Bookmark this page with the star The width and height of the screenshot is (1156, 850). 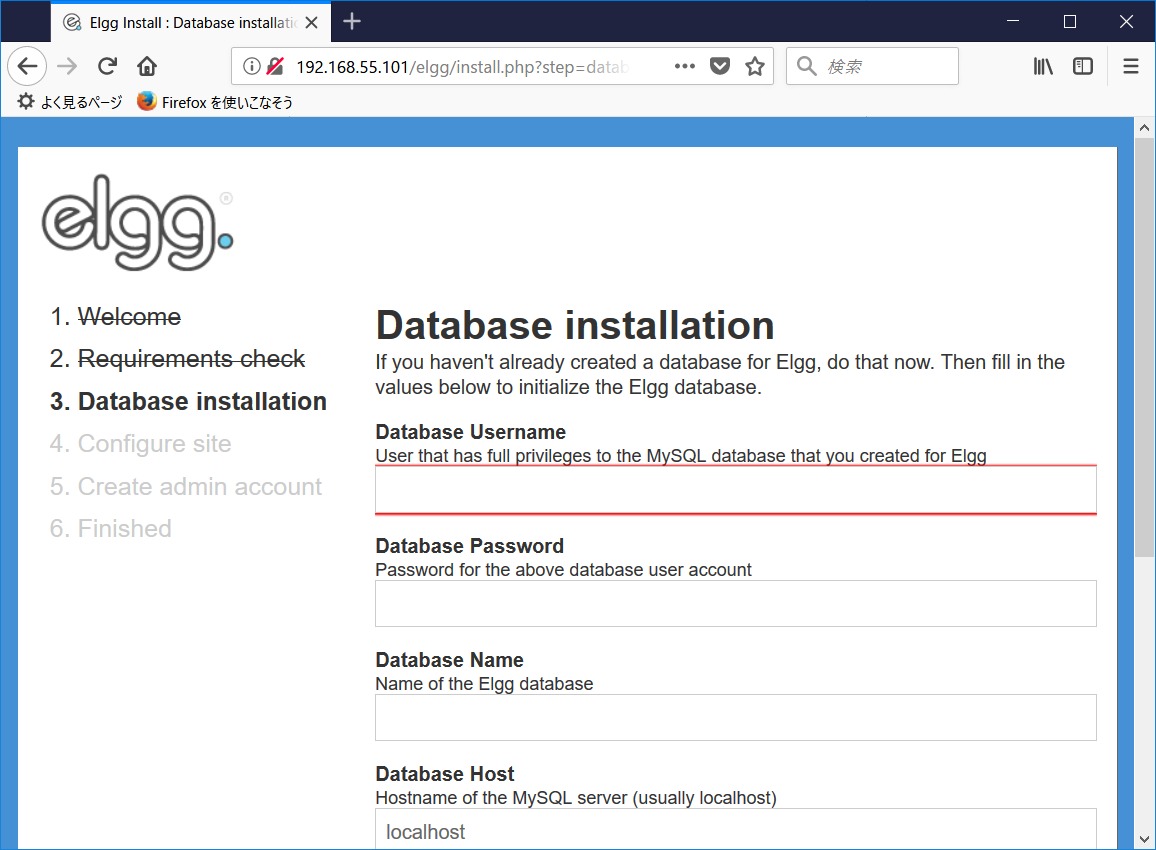pos(755,66)
